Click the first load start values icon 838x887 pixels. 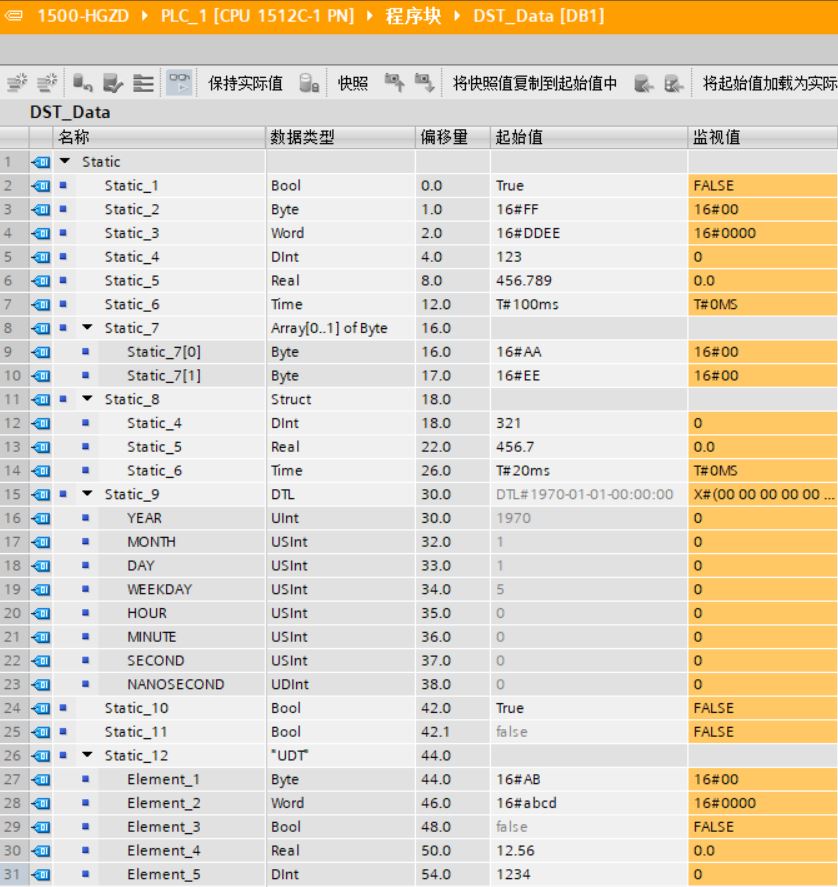643,84
